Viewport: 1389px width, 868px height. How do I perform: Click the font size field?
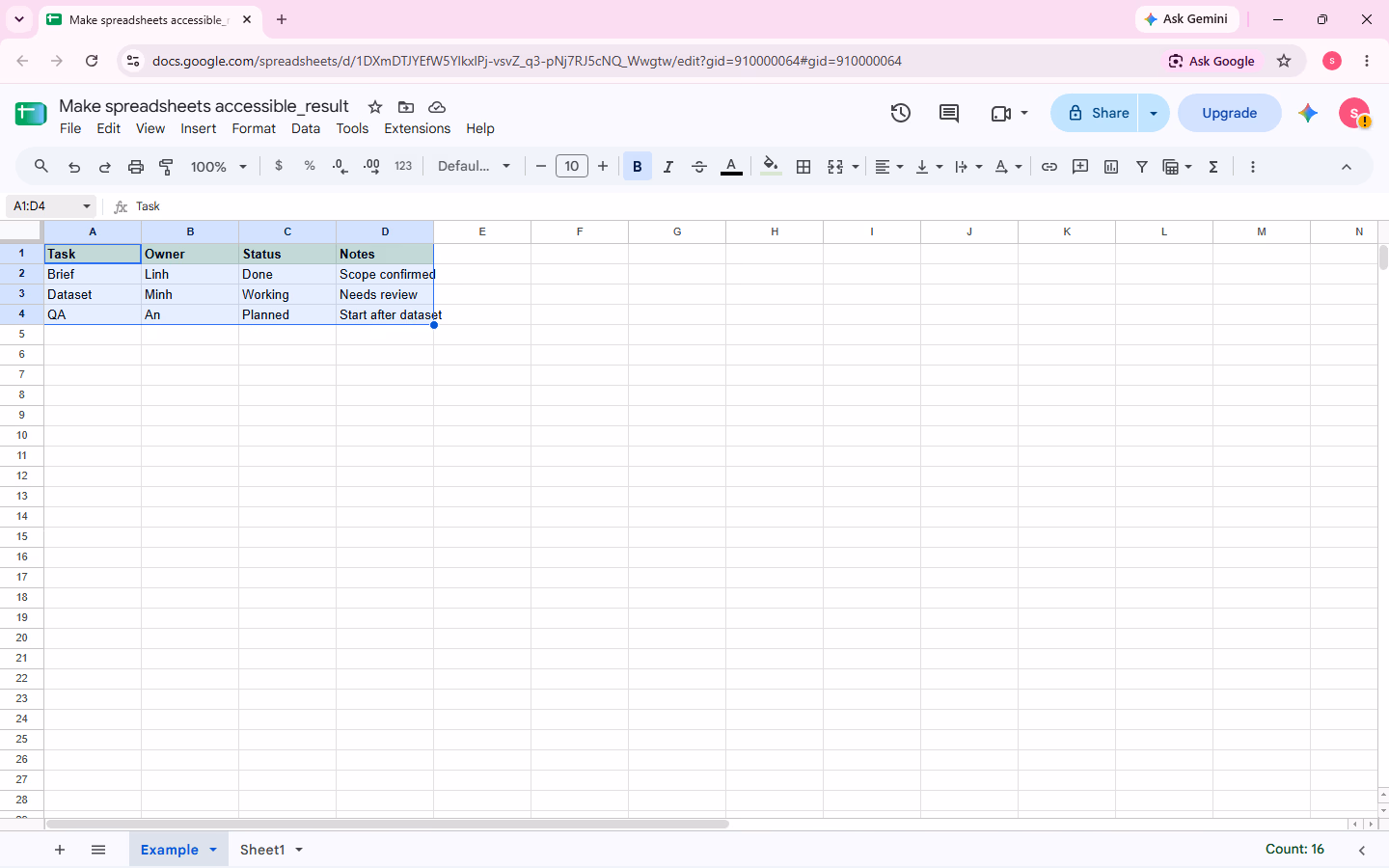[x=572, y=167]
